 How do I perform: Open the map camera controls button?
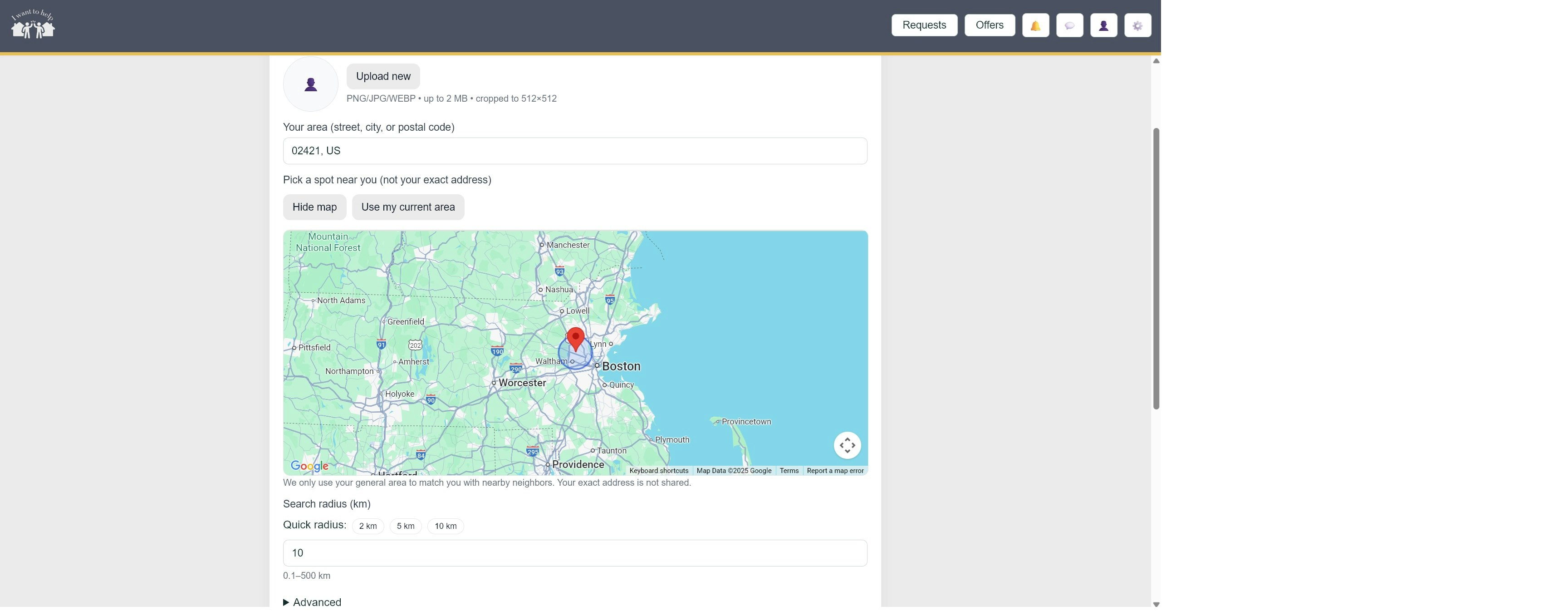tap(848, 445)
